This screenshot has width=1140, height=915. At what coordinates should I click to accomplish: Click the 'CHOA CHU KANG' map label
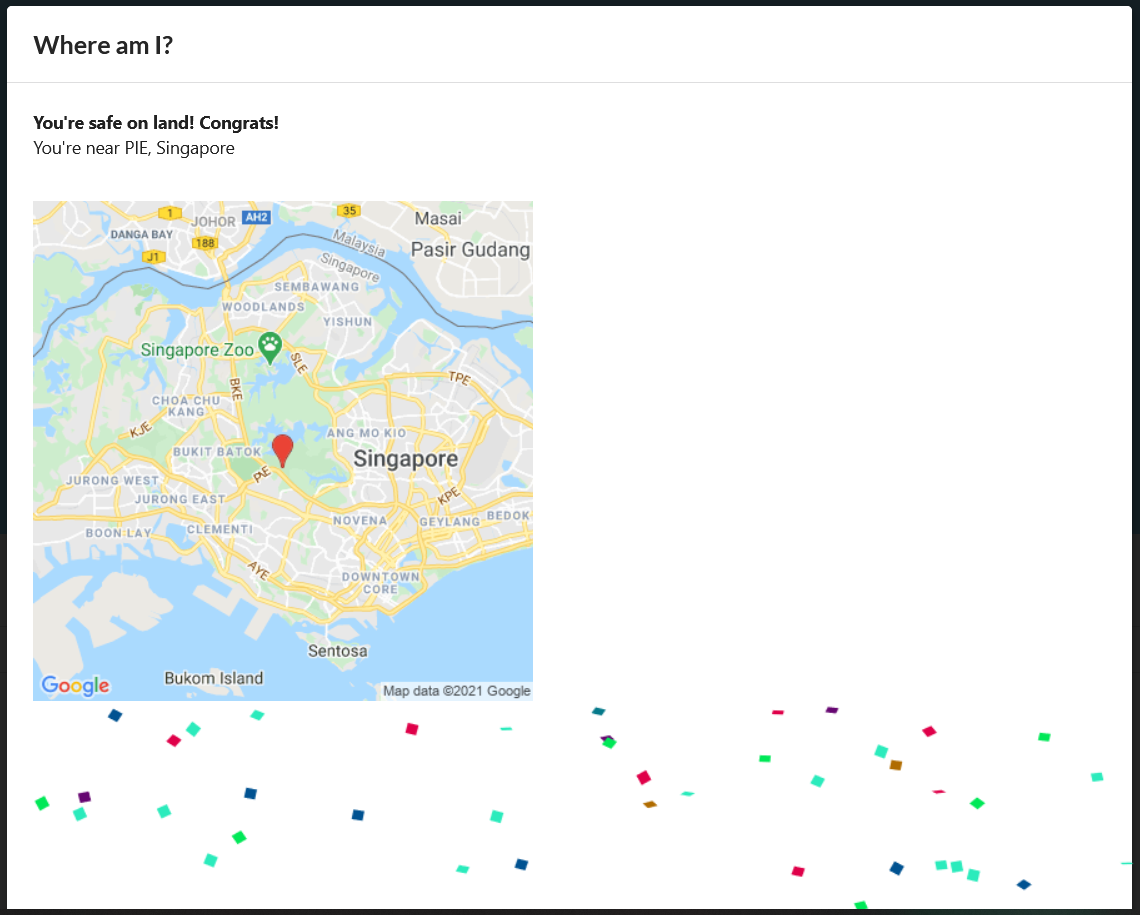click(x=186, y=406)
